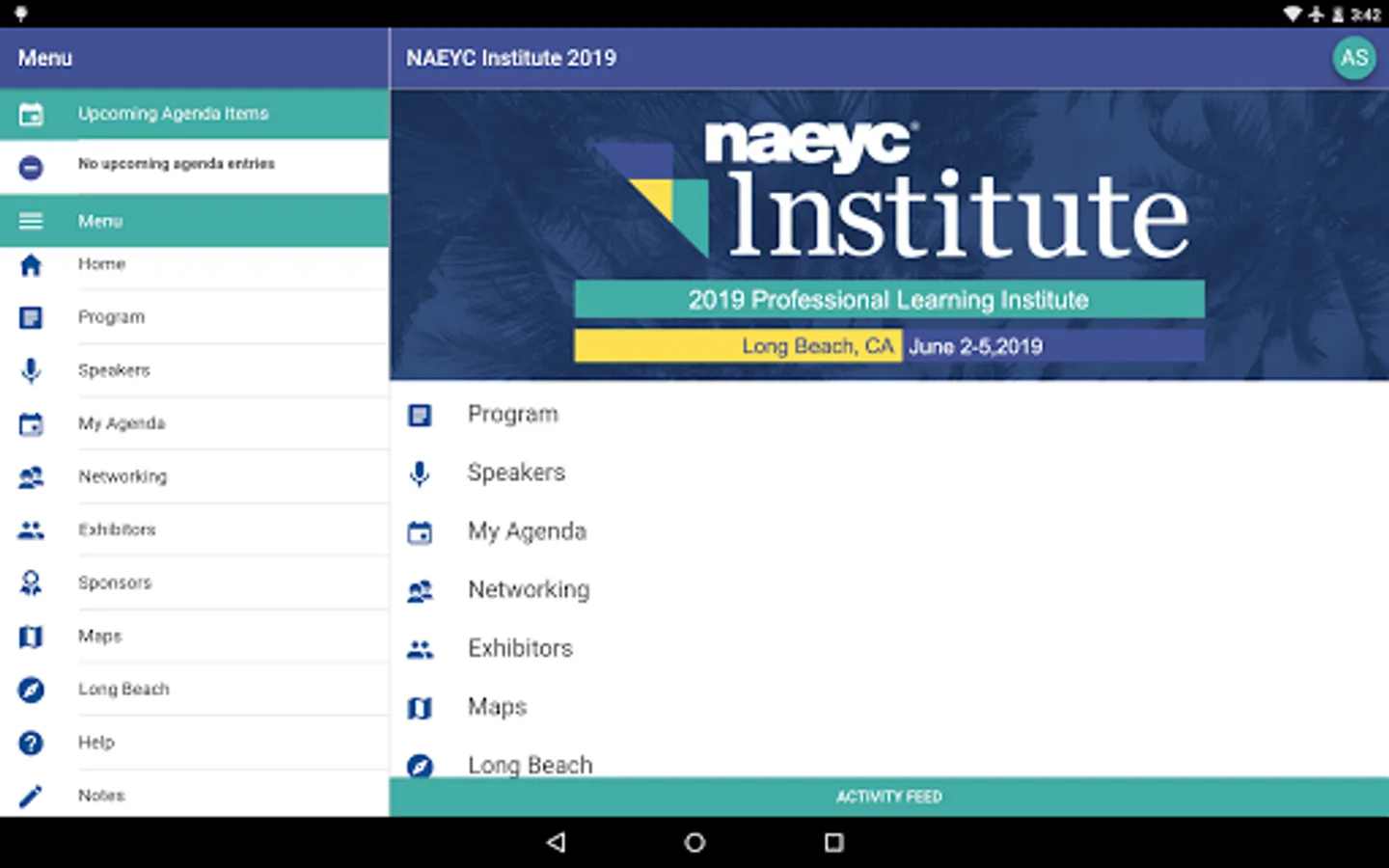Tap the Home house icon in sidebar
The image size is (1389, 868).
pos(31,264)
